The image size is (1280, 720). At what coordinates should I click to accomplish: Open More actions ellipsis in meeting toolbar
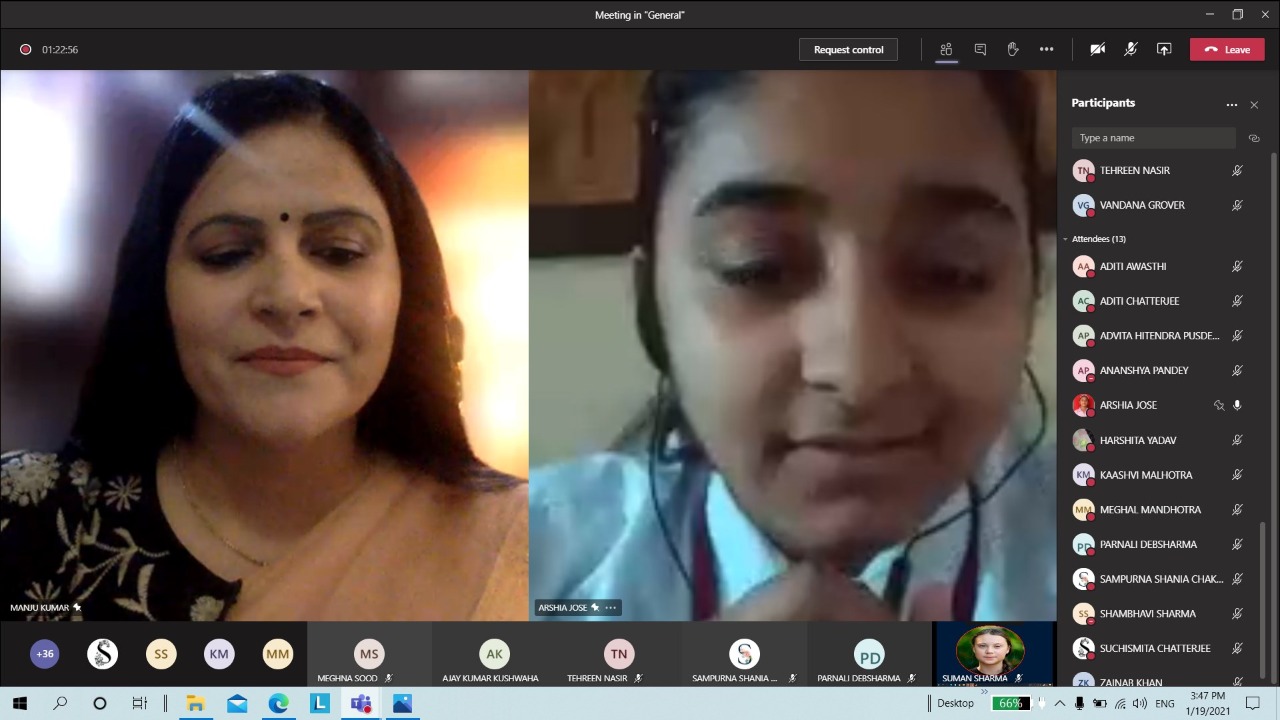coord(1046,49)
